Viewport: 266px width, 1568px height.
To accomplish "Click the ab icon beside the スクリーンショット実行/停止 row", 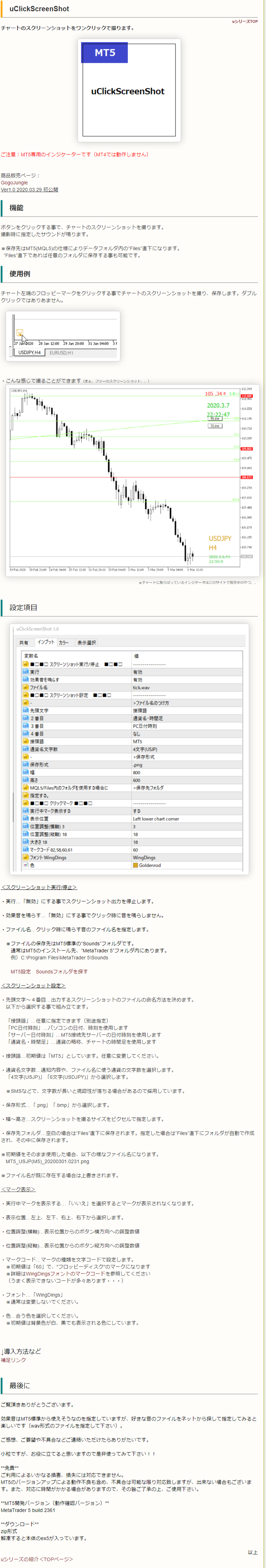I will point(26,664).
